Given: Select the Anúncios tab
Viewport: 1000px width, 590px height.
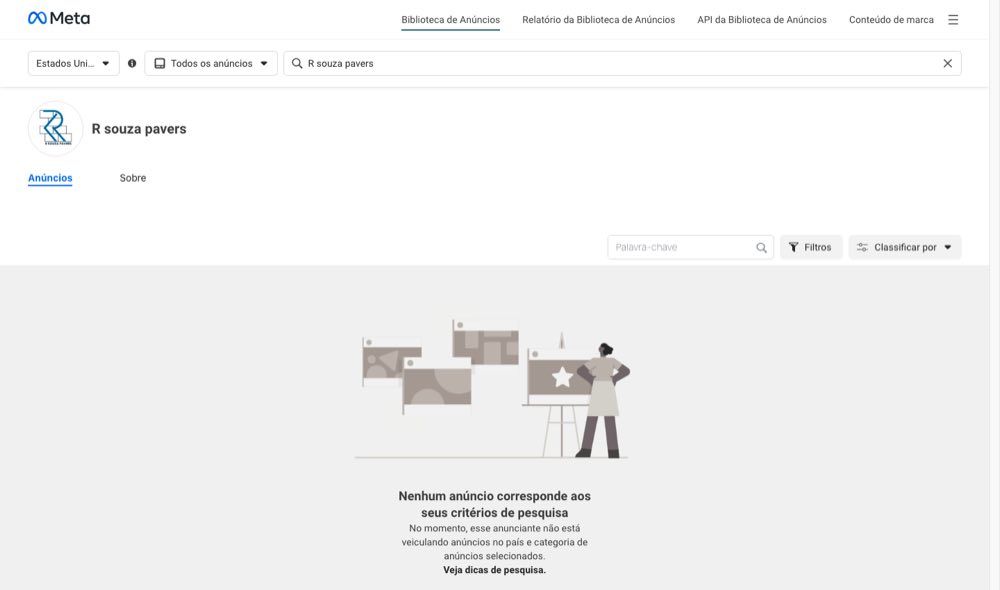Looking at the screenshot, I should [x=50, y=178].
